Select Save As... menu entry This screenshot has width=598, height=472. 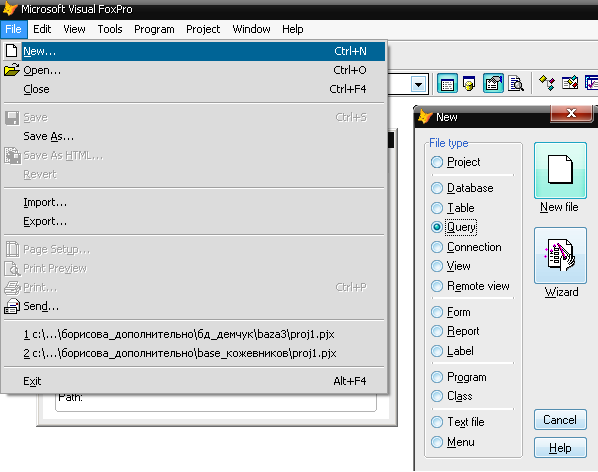[x=194, y=136]
